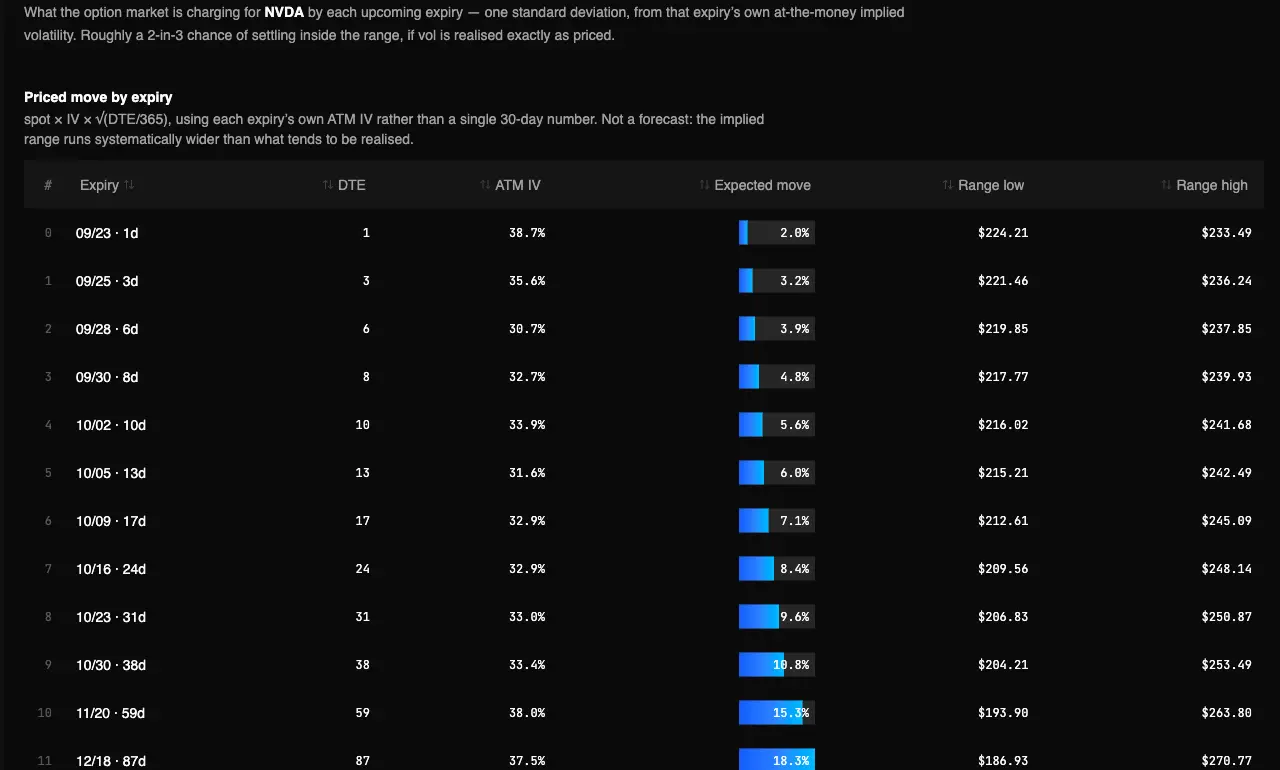This screenshot has height=770, width=1280.
Task: Click the sort arrows beside DTE header
Action: (328, 185)
